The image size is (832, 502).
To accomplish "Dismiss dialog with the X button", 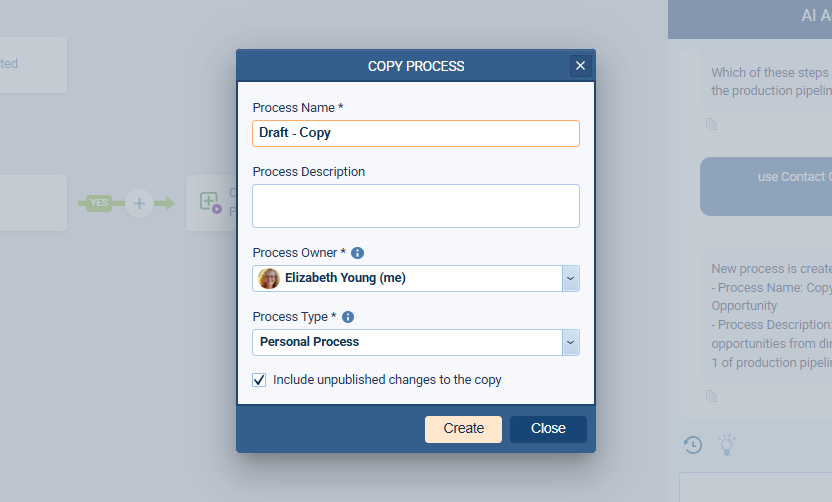I will pyautogui.click(x=580, y=66).
